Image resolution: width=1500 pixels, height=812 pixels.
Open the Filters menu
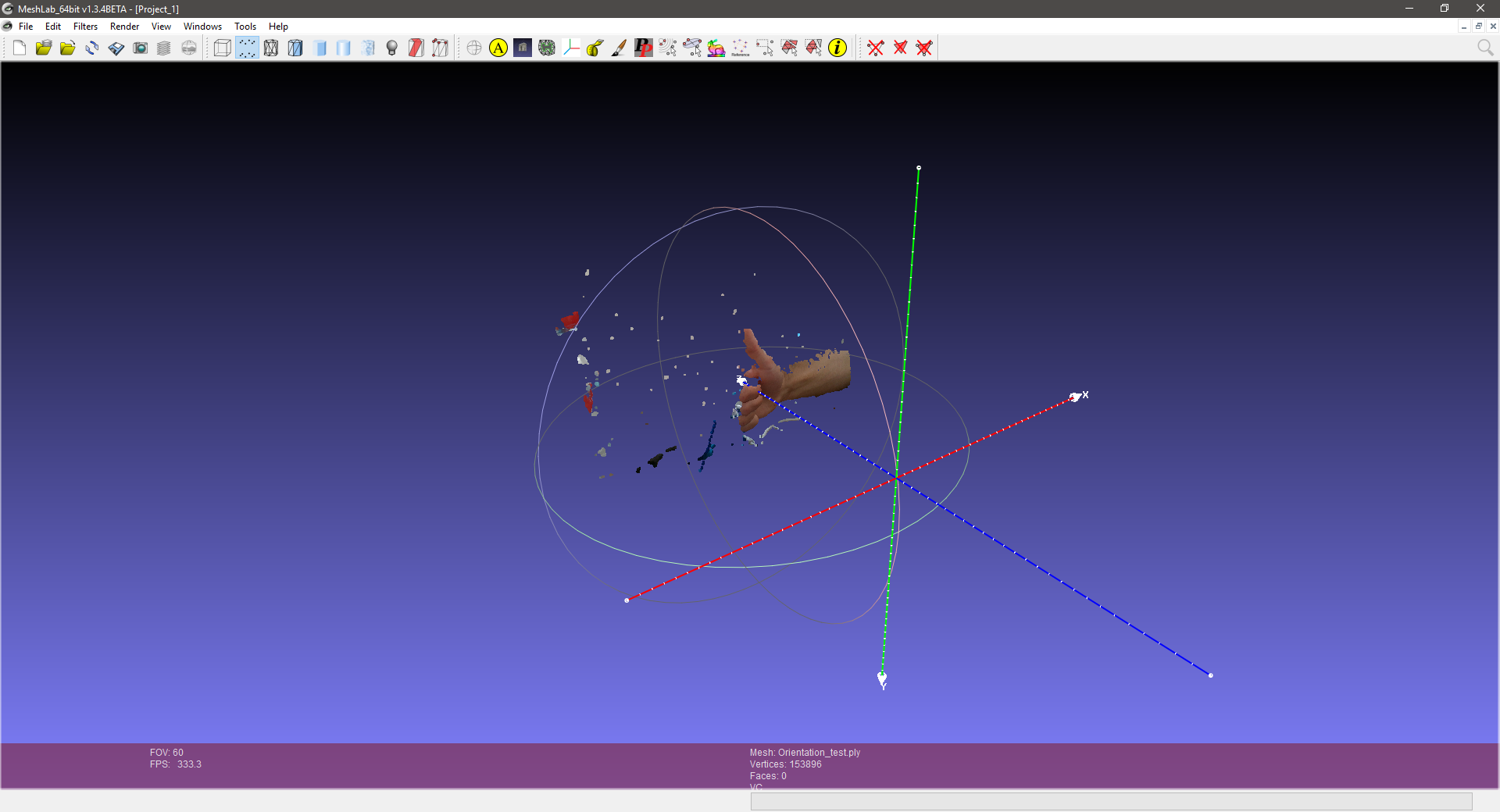pos(85,26)
